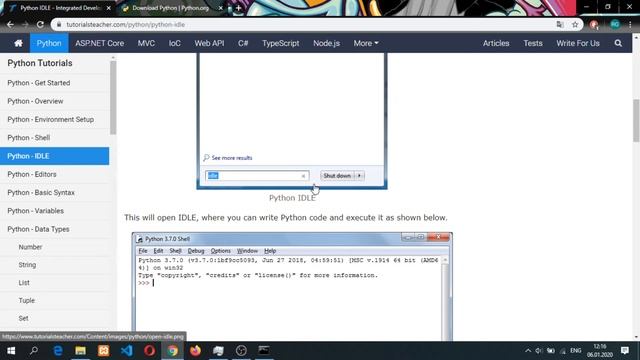
Task: Click the page vertical scrollbar thumb
Action: click(x=636, y=120)
